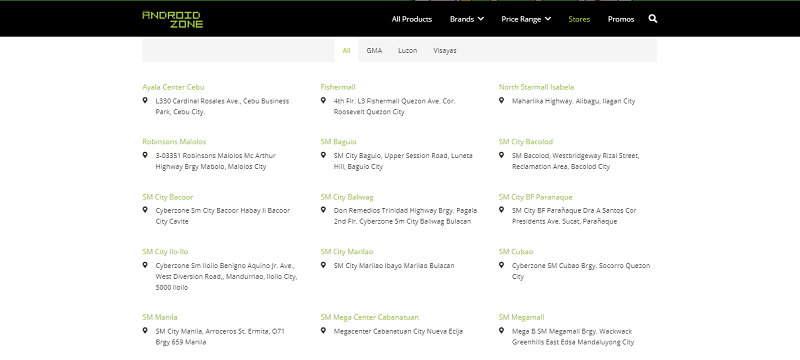
Task: Click the pin icon beside SM City BF Parañaque address
Action: coord(501,210)
